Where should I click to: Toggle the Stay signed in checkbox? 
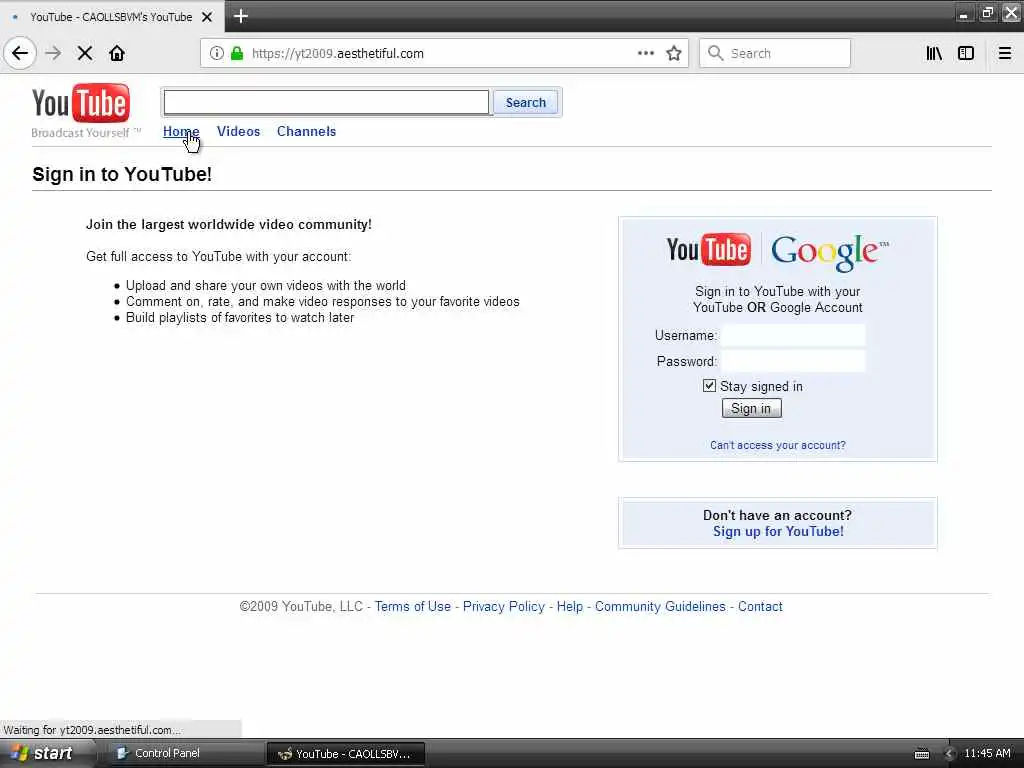pyautogui.click(x=709, y=386)
